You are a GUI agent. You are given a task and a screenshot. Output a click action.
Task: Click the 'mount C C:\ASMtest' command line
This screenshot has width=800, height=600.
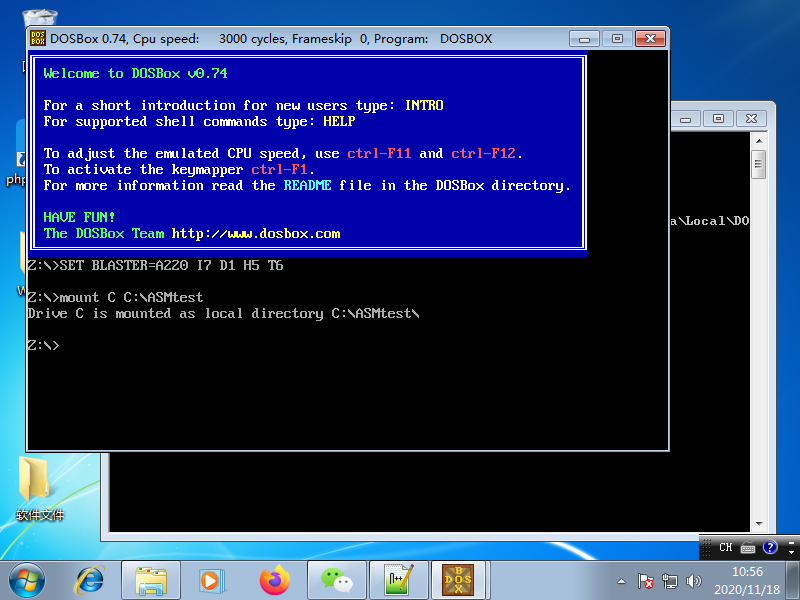(115, 297)
